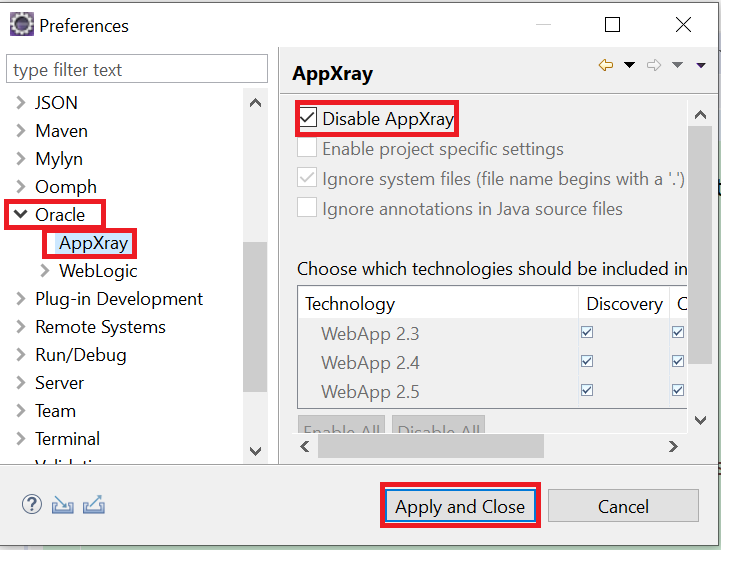This screenshot has height=579, width=749.
Task: Check Ignore annotations in Java source files
Action: pyautogui.click(x=307, y=208)
